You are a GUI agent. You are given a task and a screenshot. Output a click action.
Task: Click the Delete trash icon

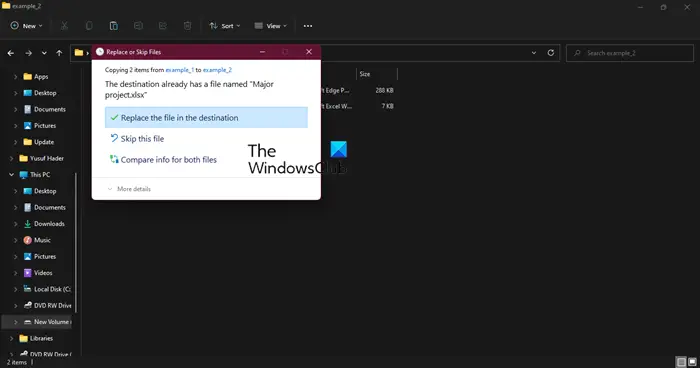188,26
